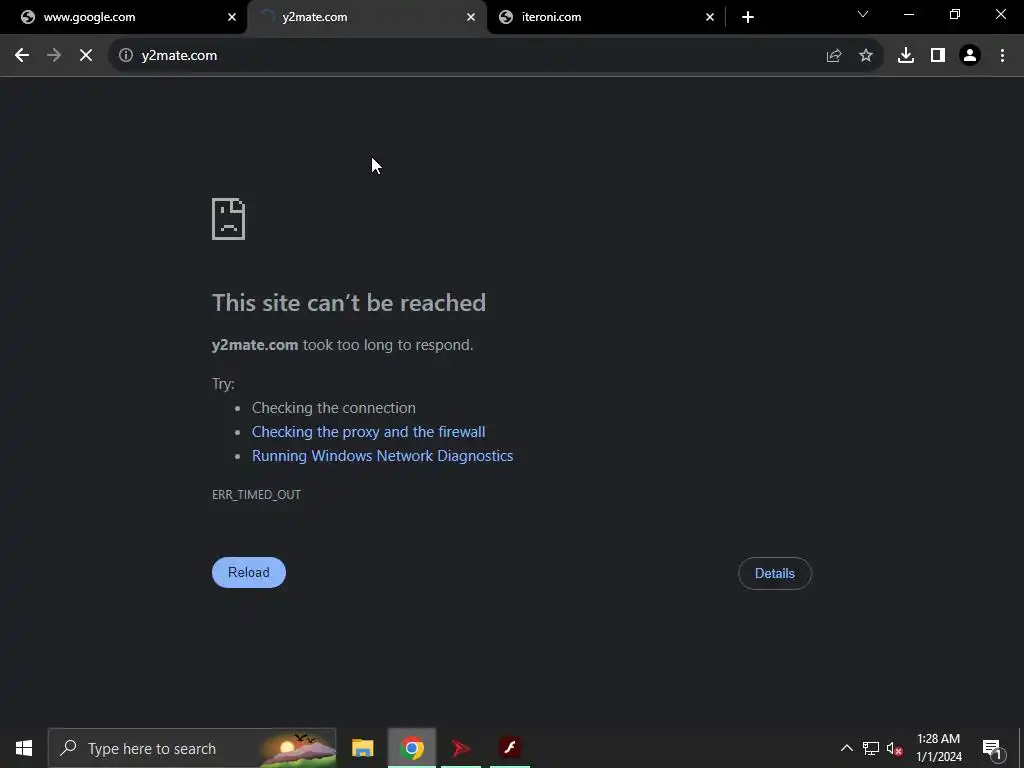This screenshot has width=1024, height=768.
Task: Close the www.google.com tab
Action: coord(232,17)
